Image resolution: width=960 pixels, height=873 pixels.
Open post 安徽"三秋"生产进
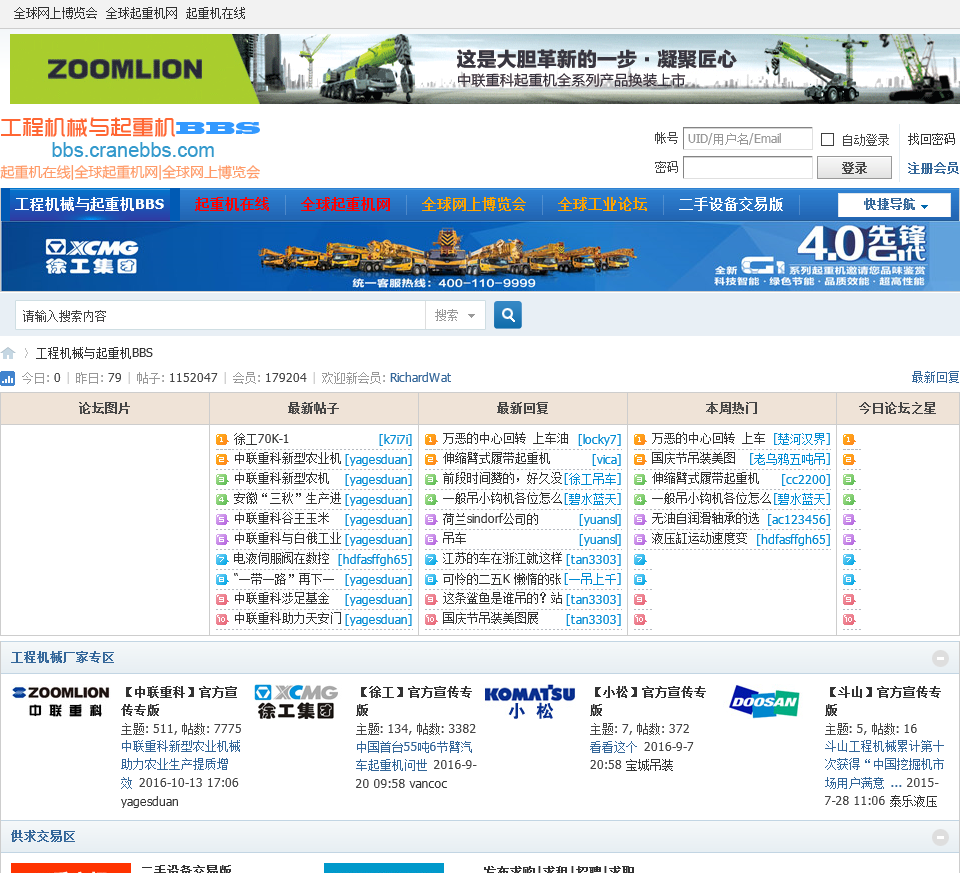[x=287, y=499]
